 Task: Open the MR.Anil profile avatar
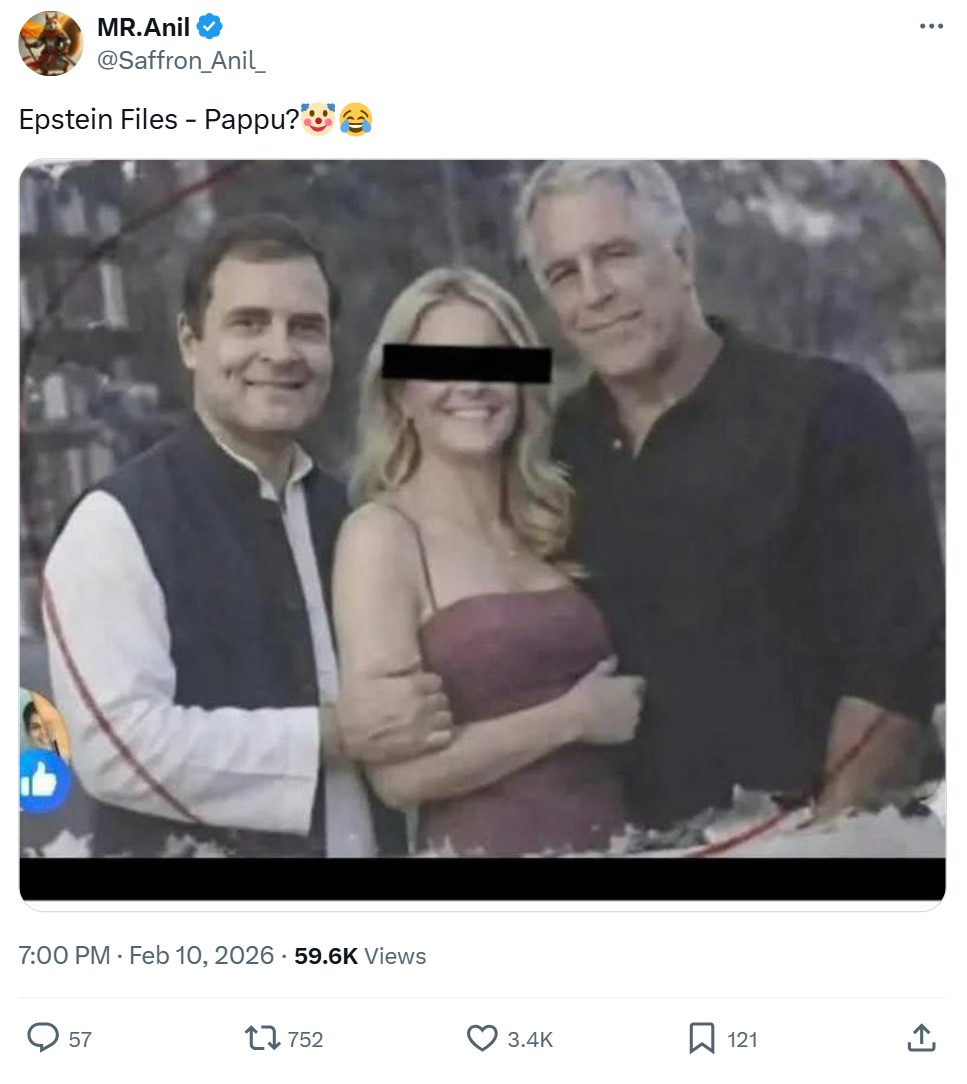[x=50, y=44]
